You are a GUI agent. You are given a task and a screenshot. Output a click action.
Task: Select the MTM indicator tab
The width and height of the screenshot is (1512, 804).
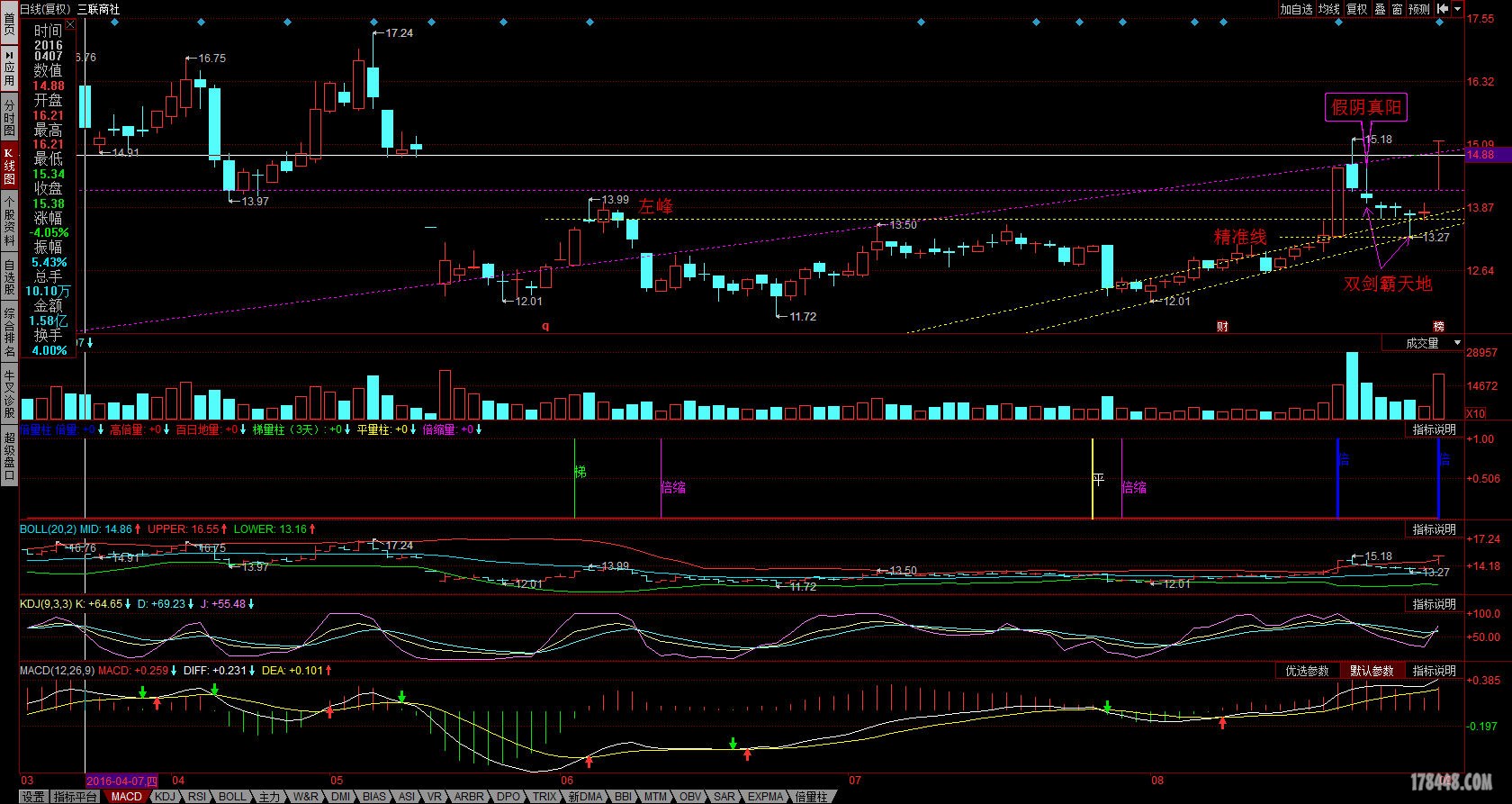[655, 797]
